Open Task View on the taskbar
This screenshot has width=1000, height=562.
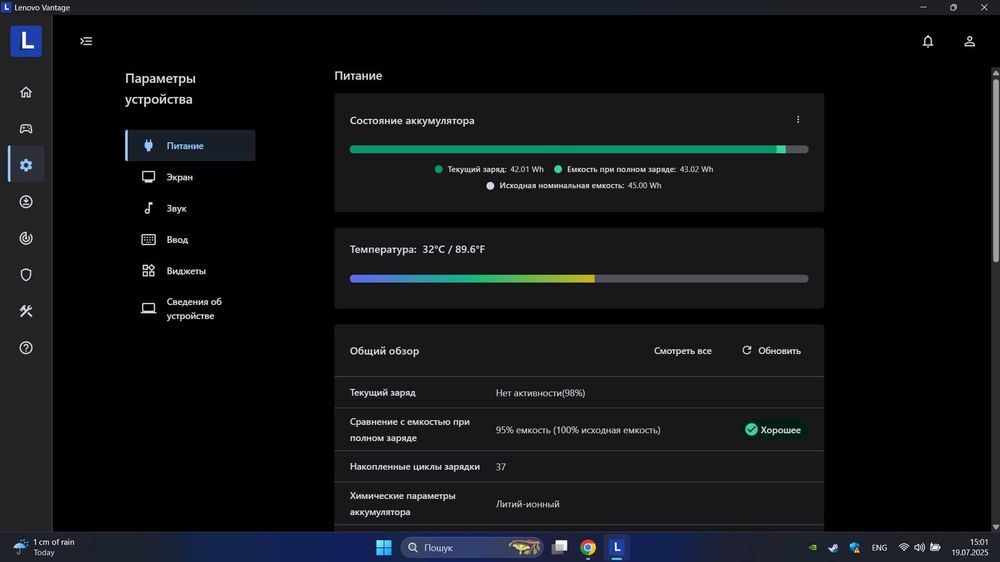click(x=560, y=547)
